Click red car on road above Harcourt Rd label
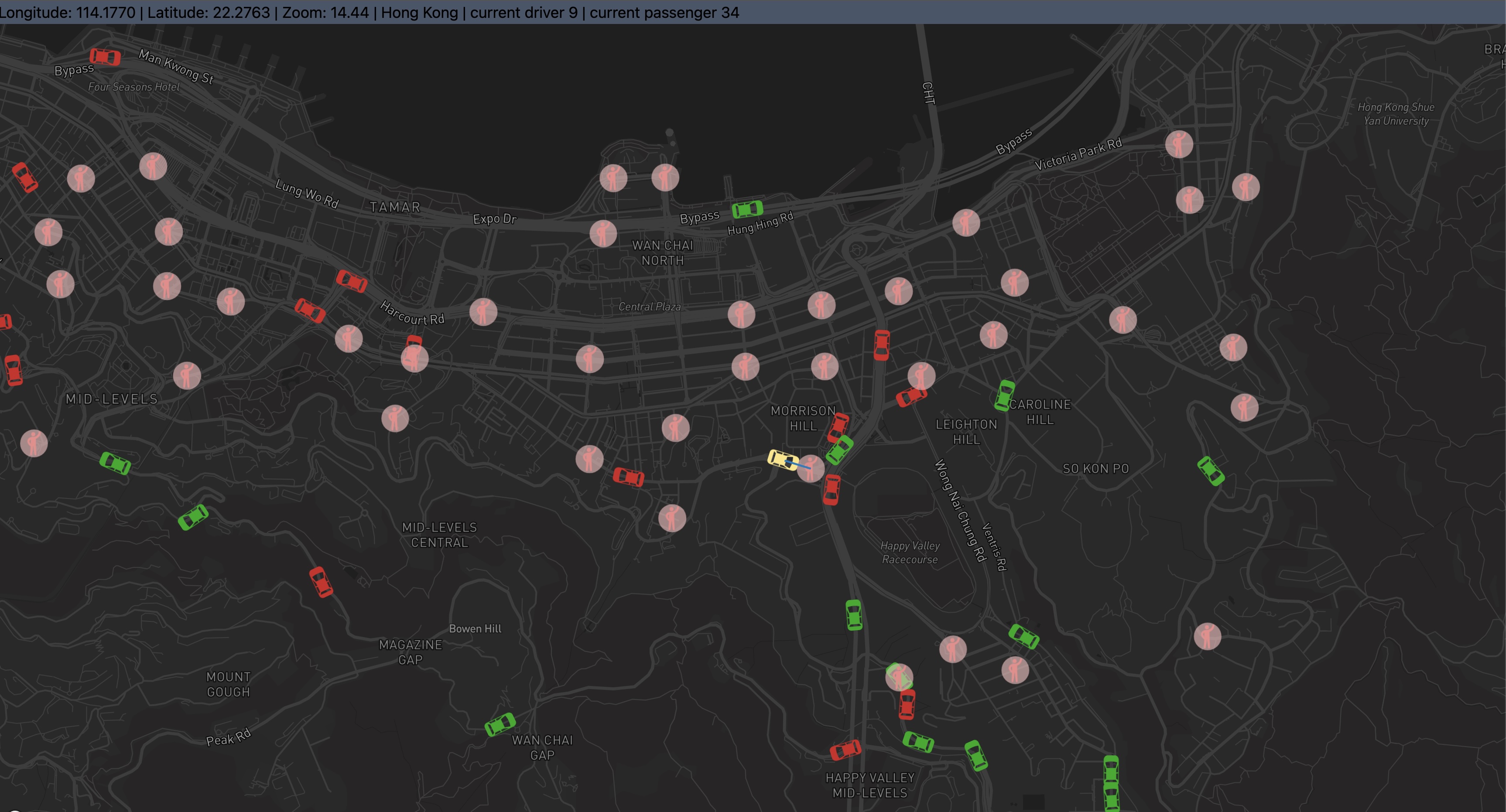The image size is (1506, 812). pos(351,280)
